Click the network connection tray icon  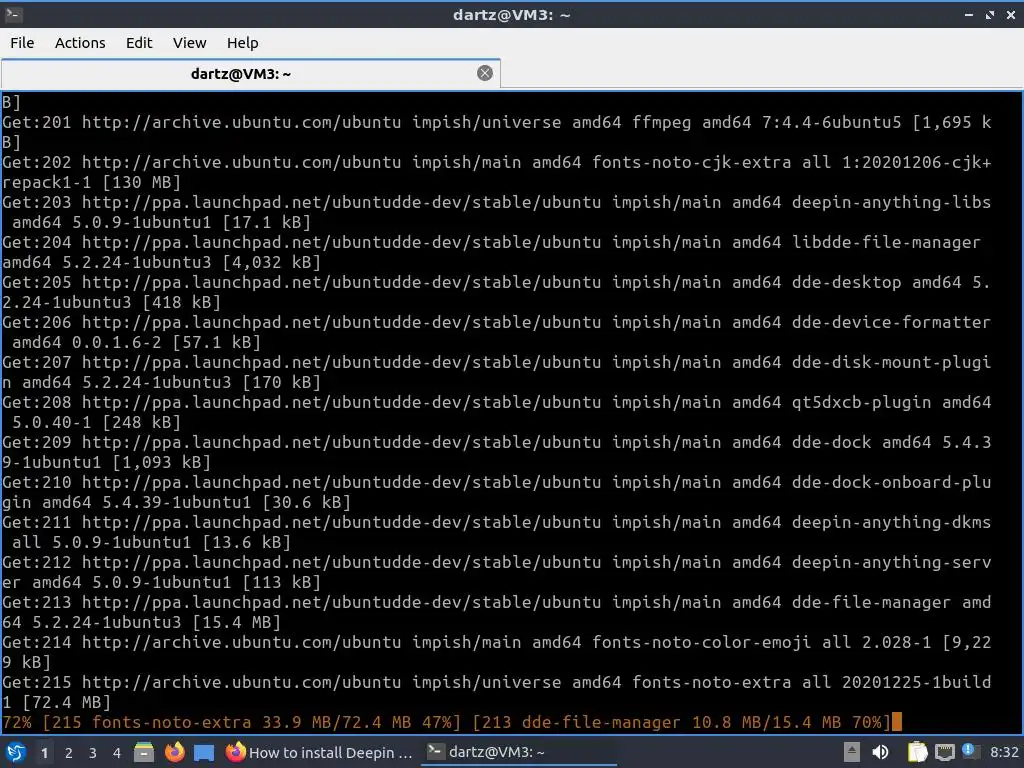(x=944, y=753)
